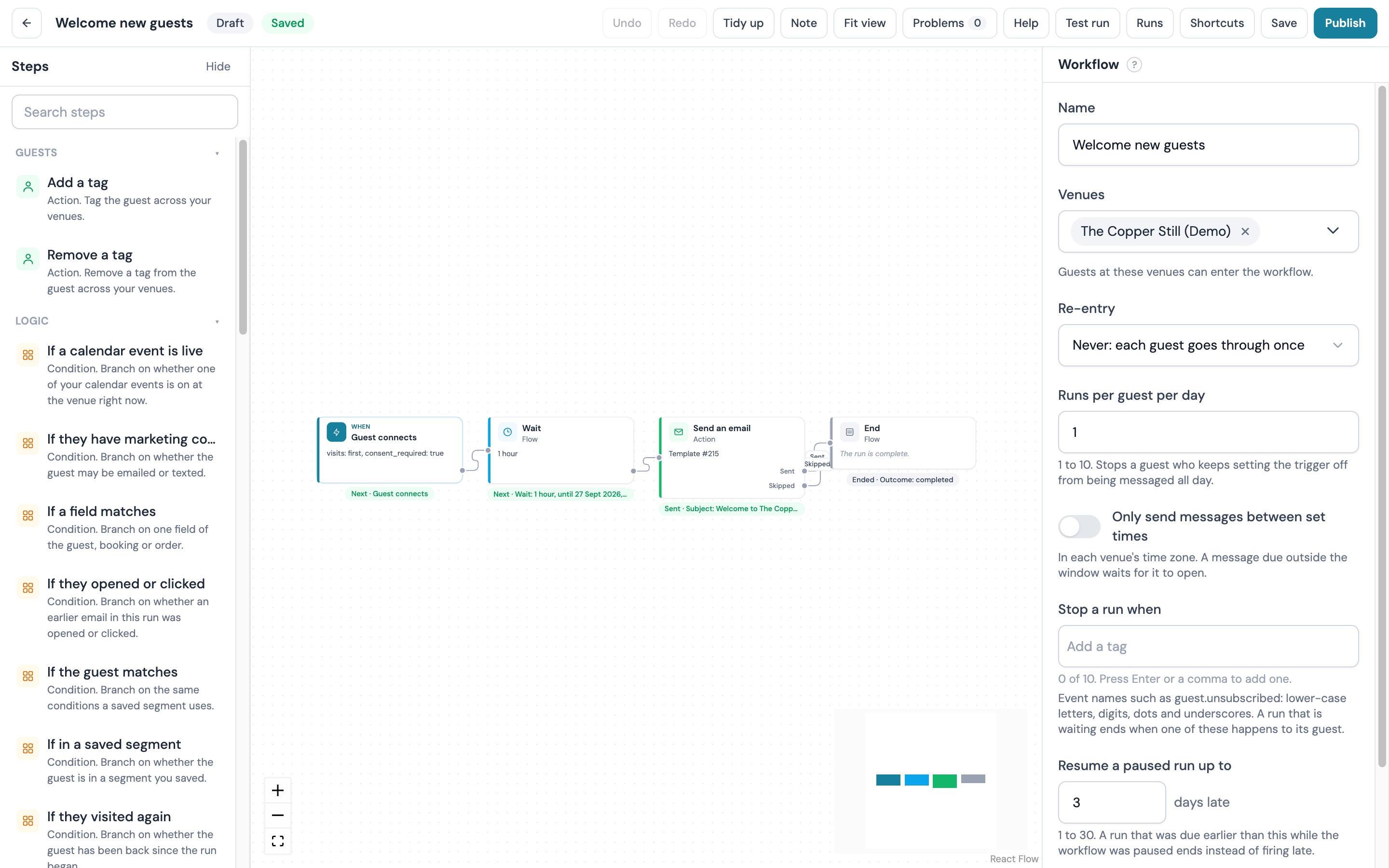Click the Draft status badge
This screenshot has width=1389, height=868.
click(x=230, y=23)
